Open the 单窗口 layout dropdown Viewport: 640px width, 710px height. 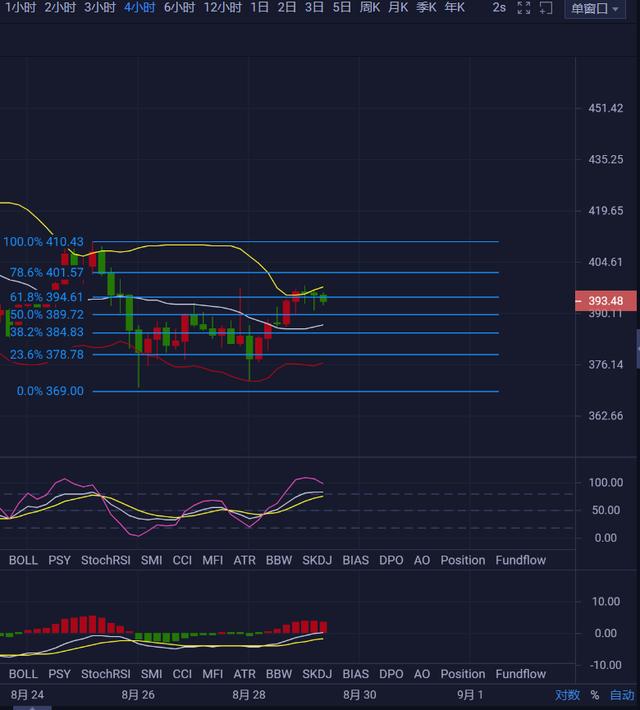coord(595,9)
